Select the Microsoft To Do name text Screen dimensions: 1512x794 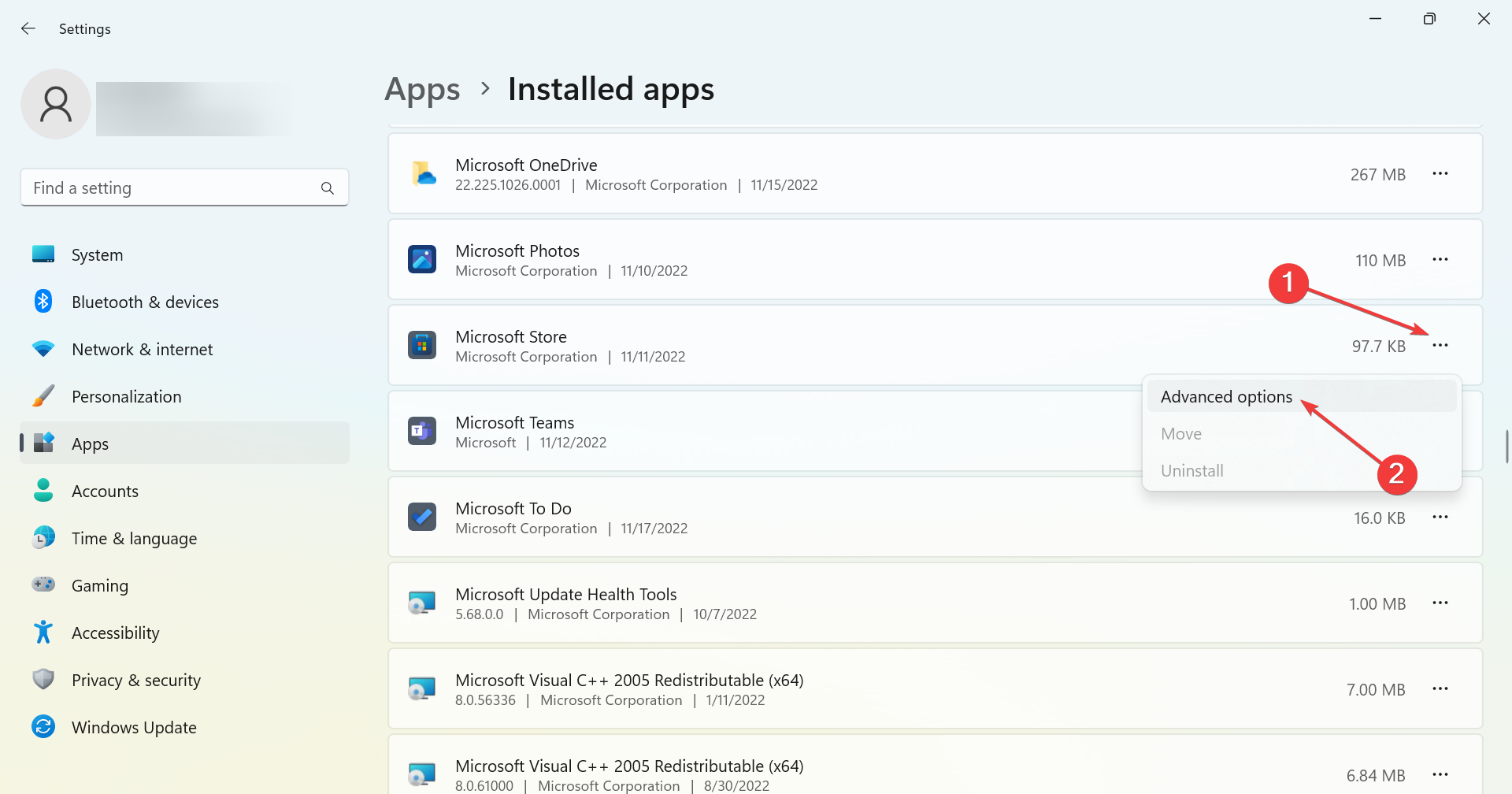513,508
